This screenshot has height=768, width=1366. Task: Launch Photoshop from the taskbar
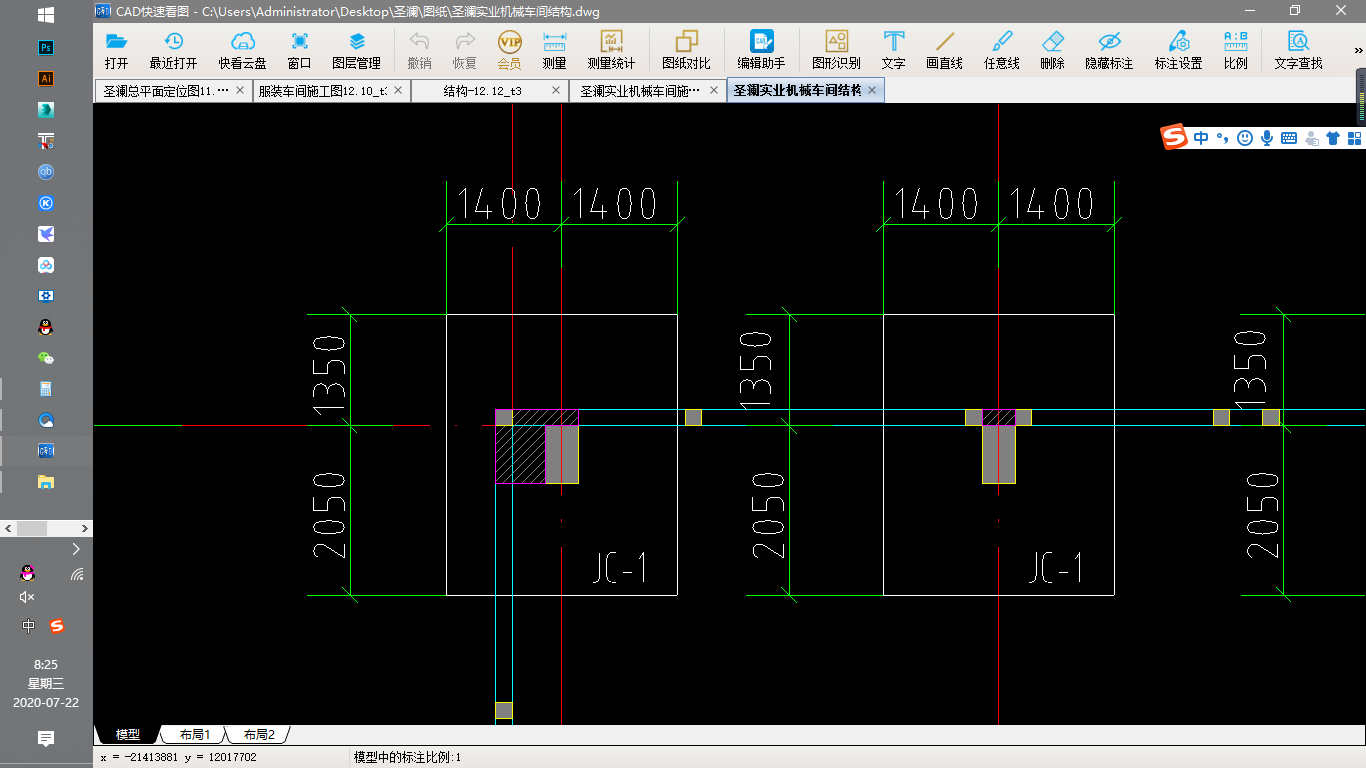click(x=46, y=47)
